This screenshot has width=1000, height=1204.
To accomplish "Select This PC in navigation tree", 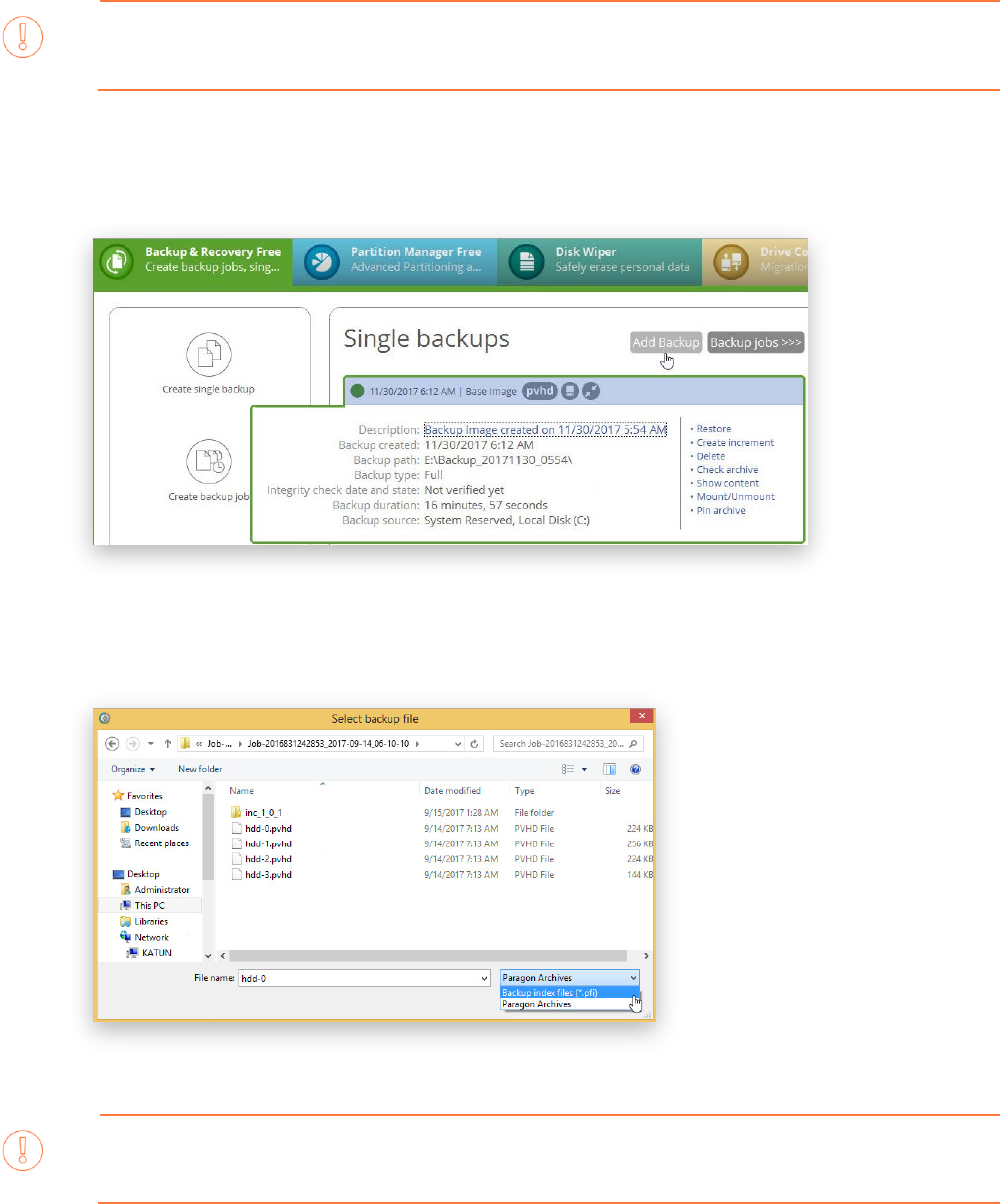I will point(143,906).
